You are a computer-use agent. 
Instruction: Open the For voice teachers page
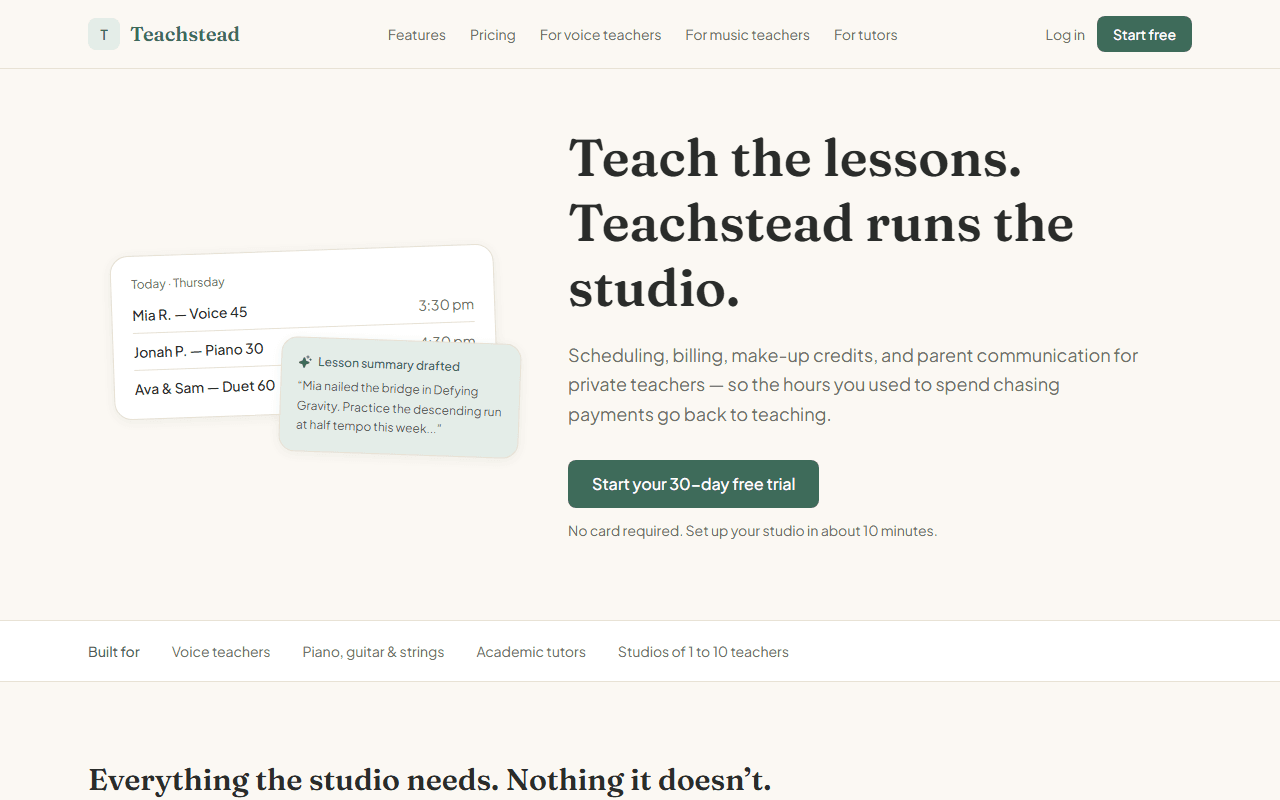point(600,35)
